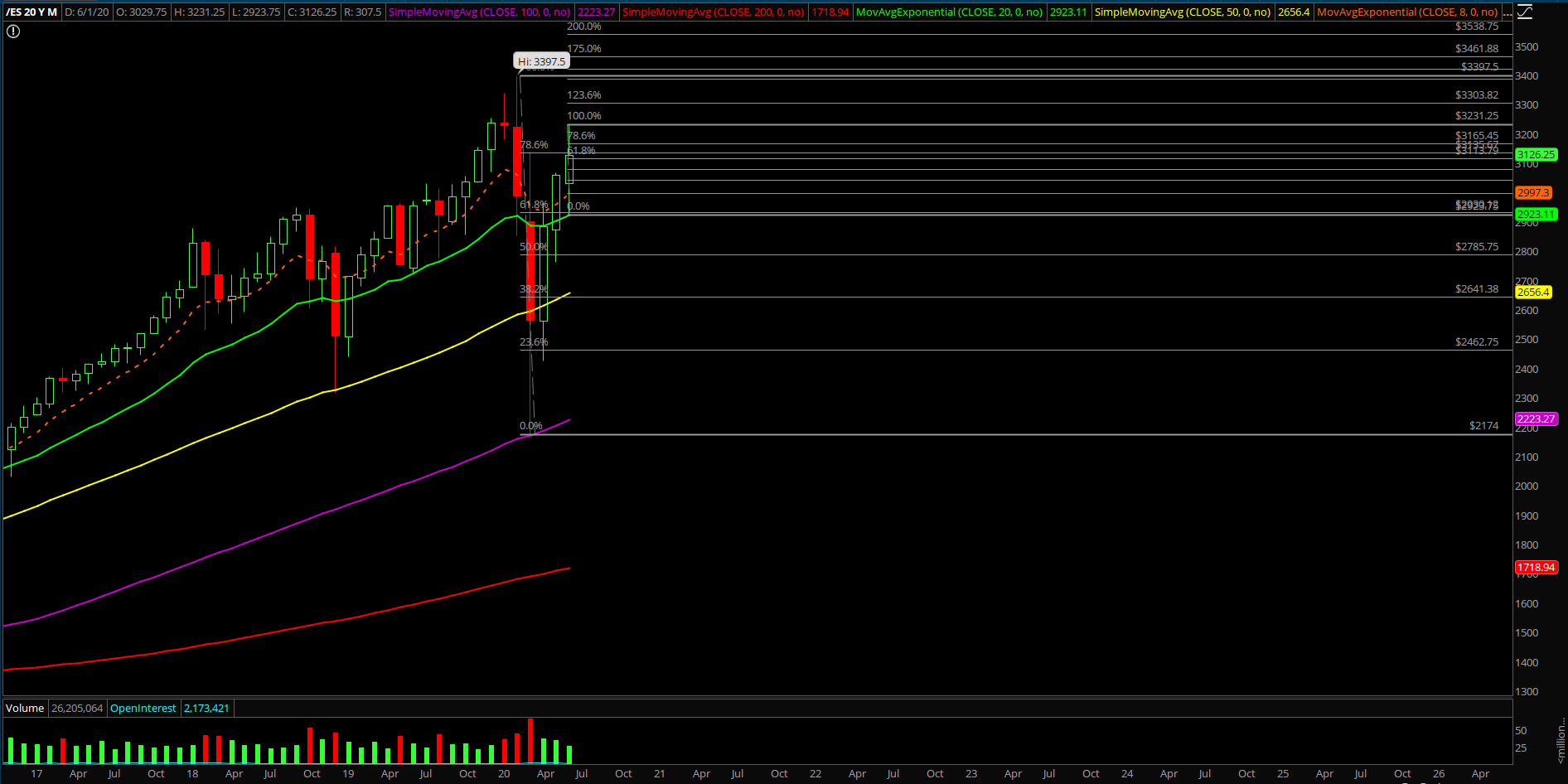Select the magenta 2223.27 price axis bubble

pyautogui.click(x=1536, y=419)
